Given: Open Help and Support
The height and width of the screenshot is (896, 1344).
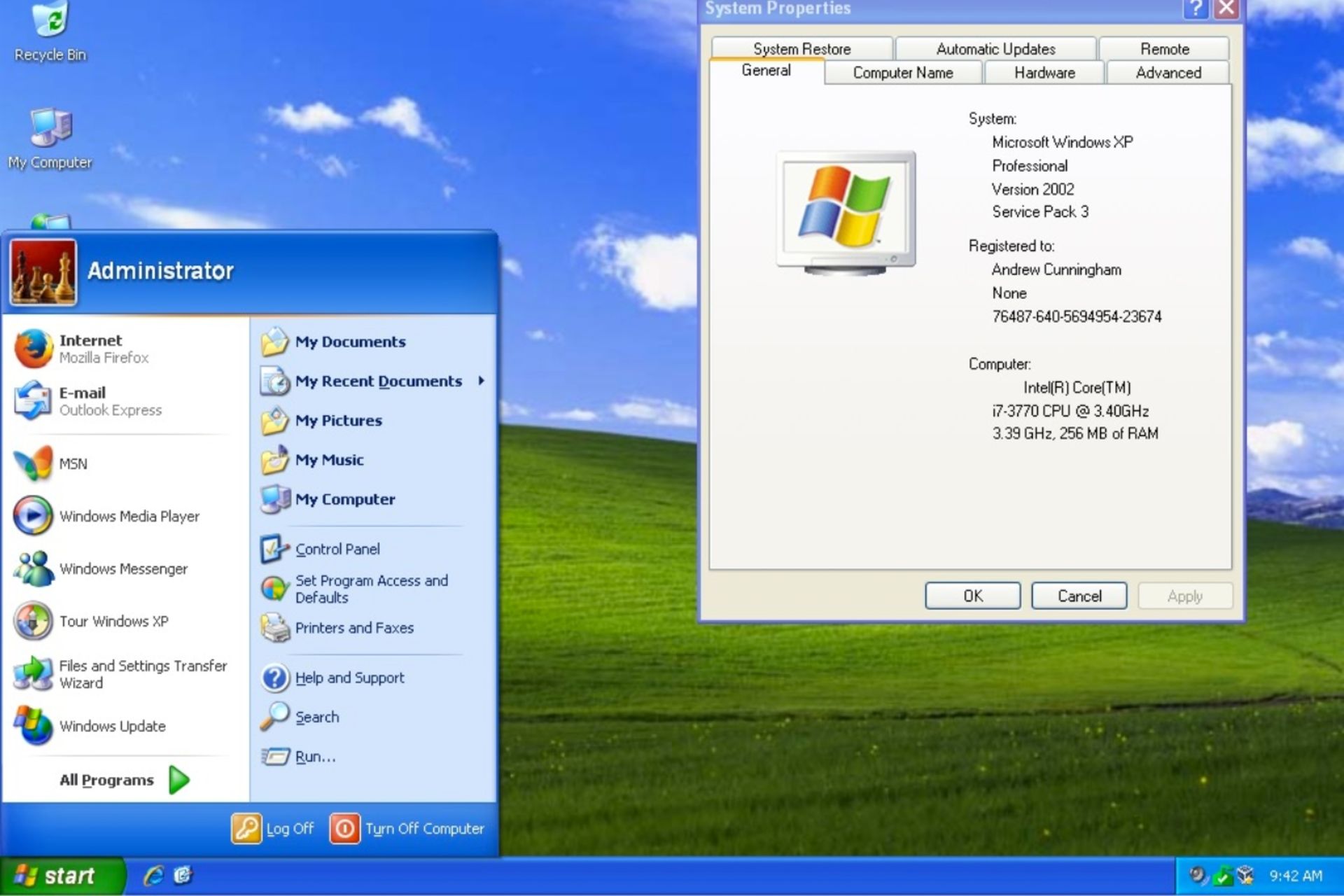Looking at the screenshot, I should tap(372, 678).
